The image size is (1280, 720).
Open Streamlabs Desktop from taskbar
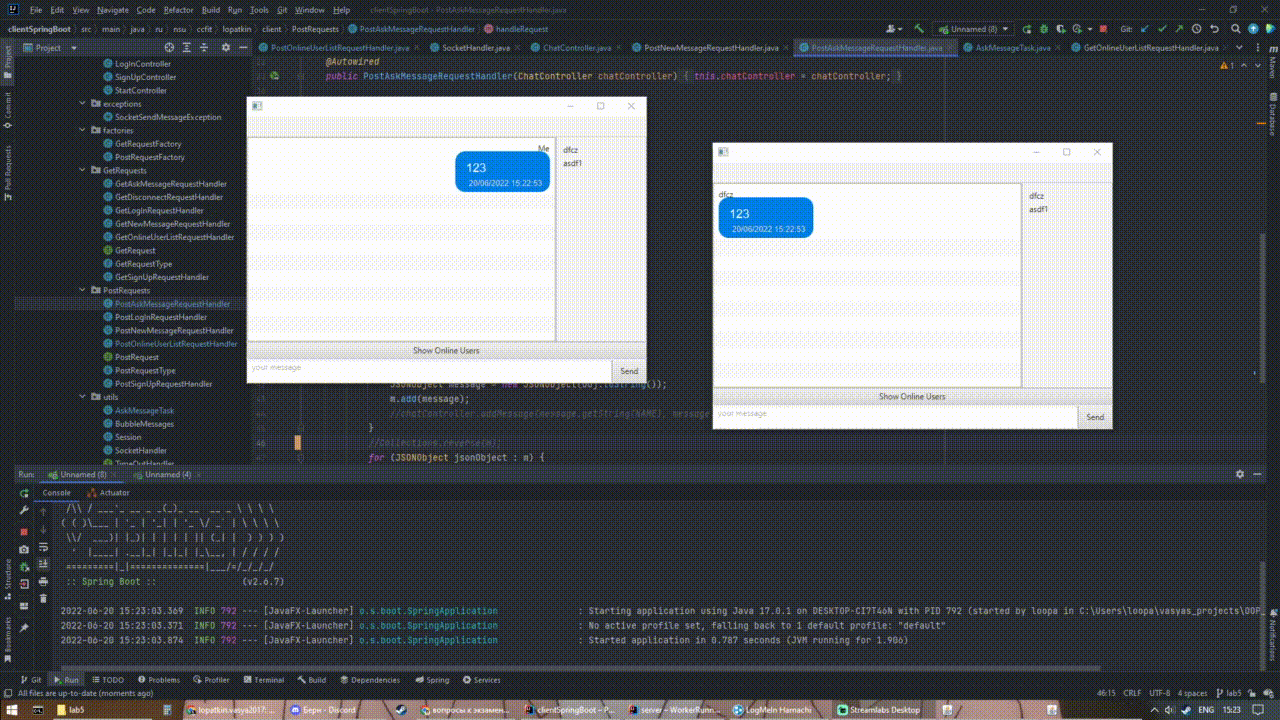click(877, 709)
